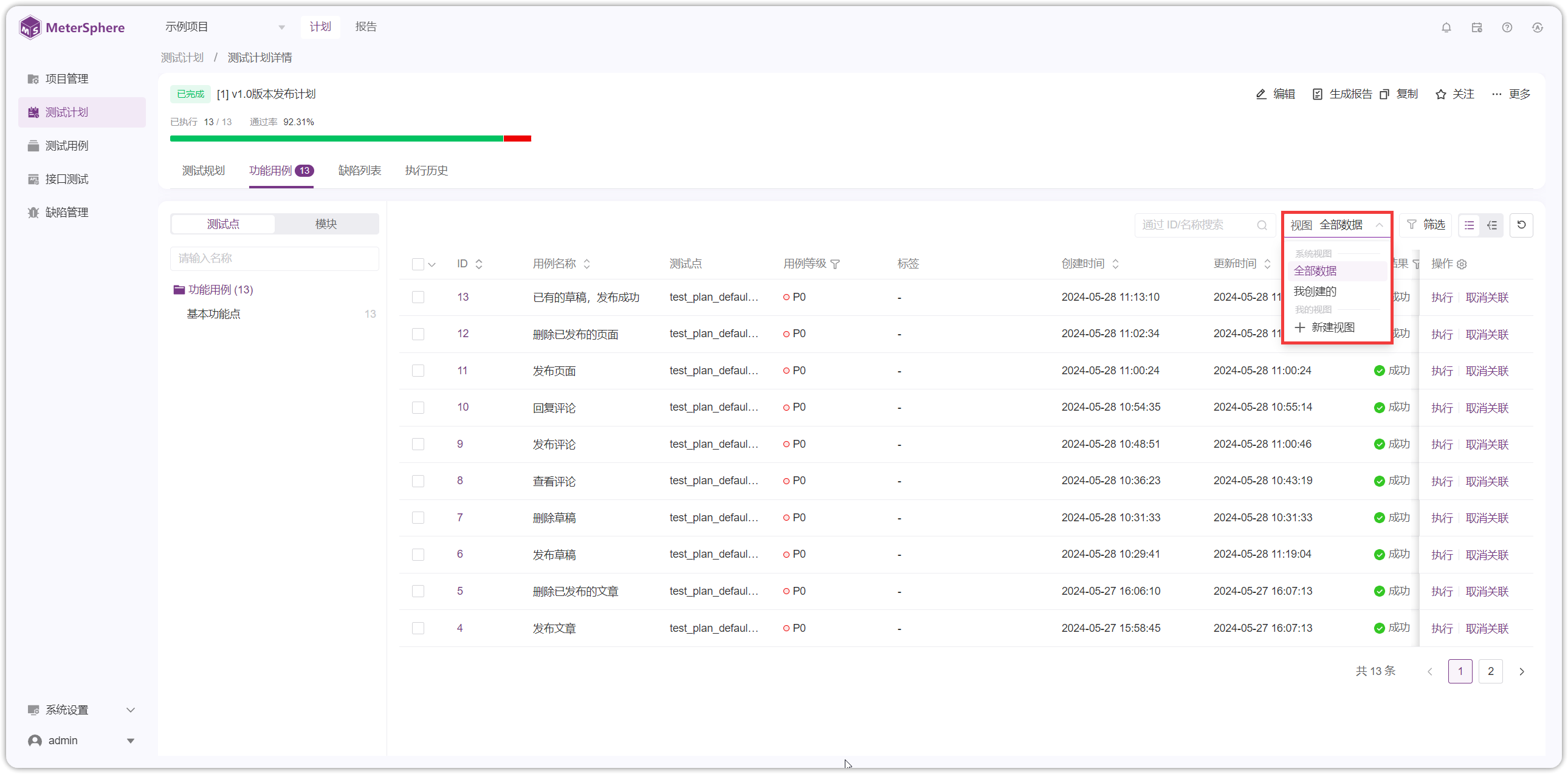This screenshot has height=774, width=1568.
Task: Click the 编辑 pencil button
Action: coord(1274,94)
